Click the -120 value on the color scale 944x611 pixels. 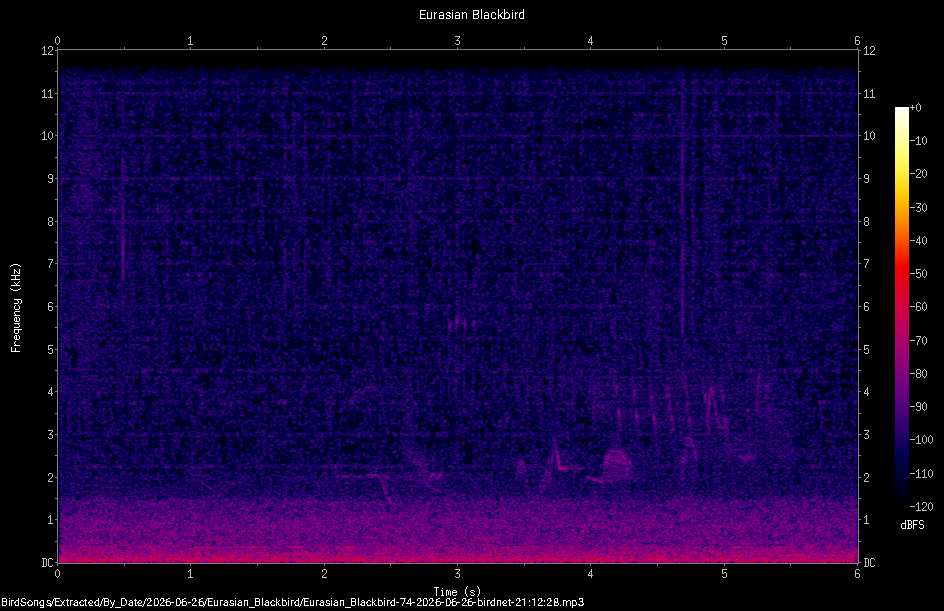point(921,507)
